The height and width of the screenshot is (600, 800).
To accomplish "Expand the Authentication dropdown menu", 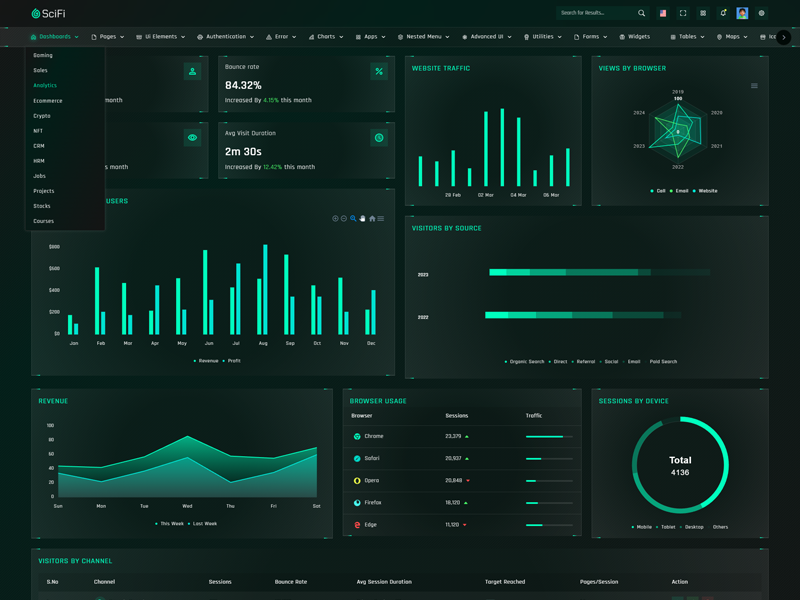I will (226, 37).
